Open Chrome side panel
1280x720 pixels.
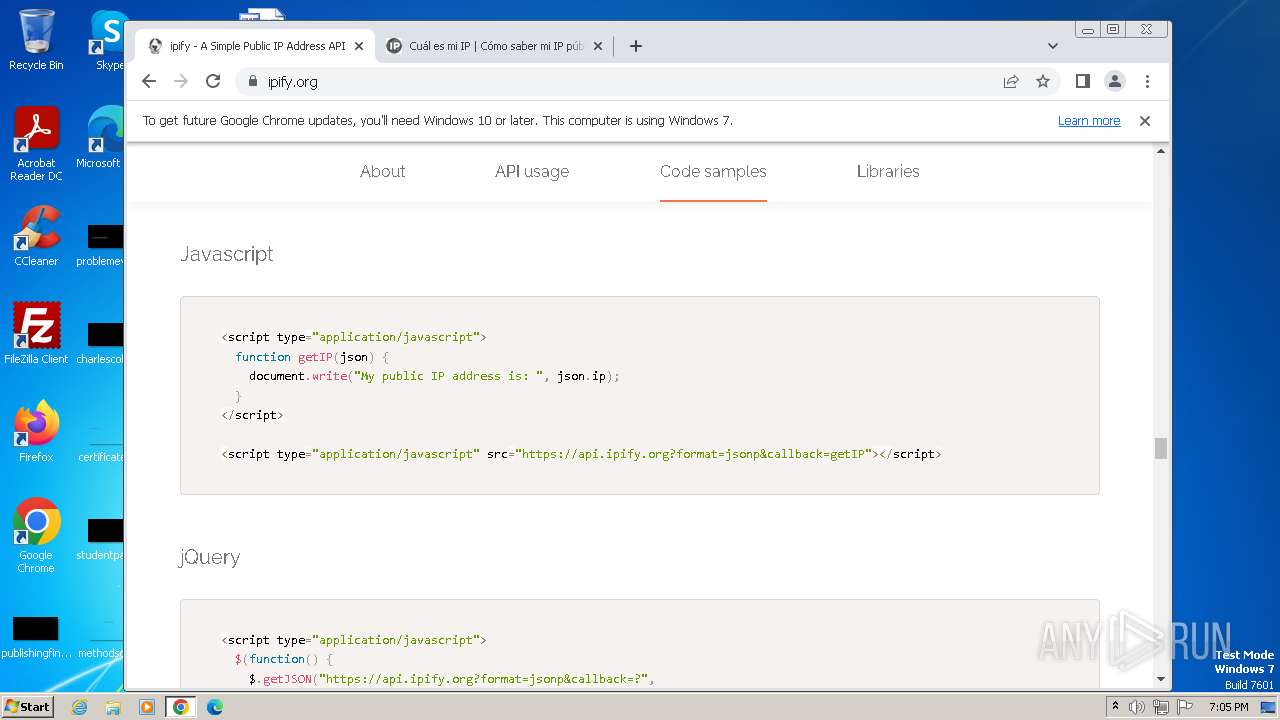1082,81
